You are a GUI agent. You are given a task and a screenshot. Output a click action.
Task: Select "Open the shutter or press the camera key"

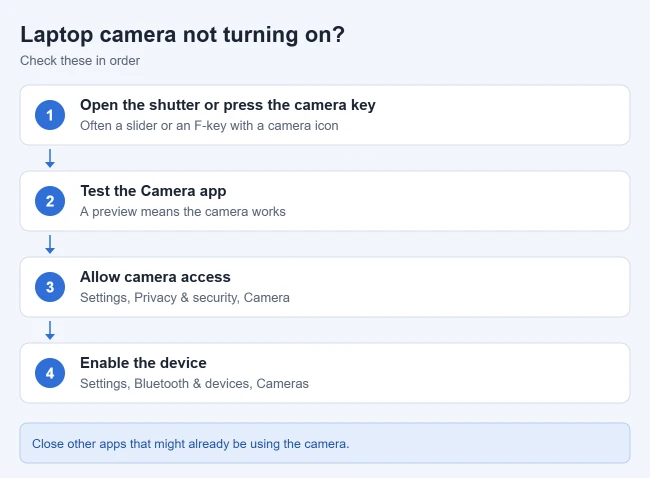(x=228, y=105)
